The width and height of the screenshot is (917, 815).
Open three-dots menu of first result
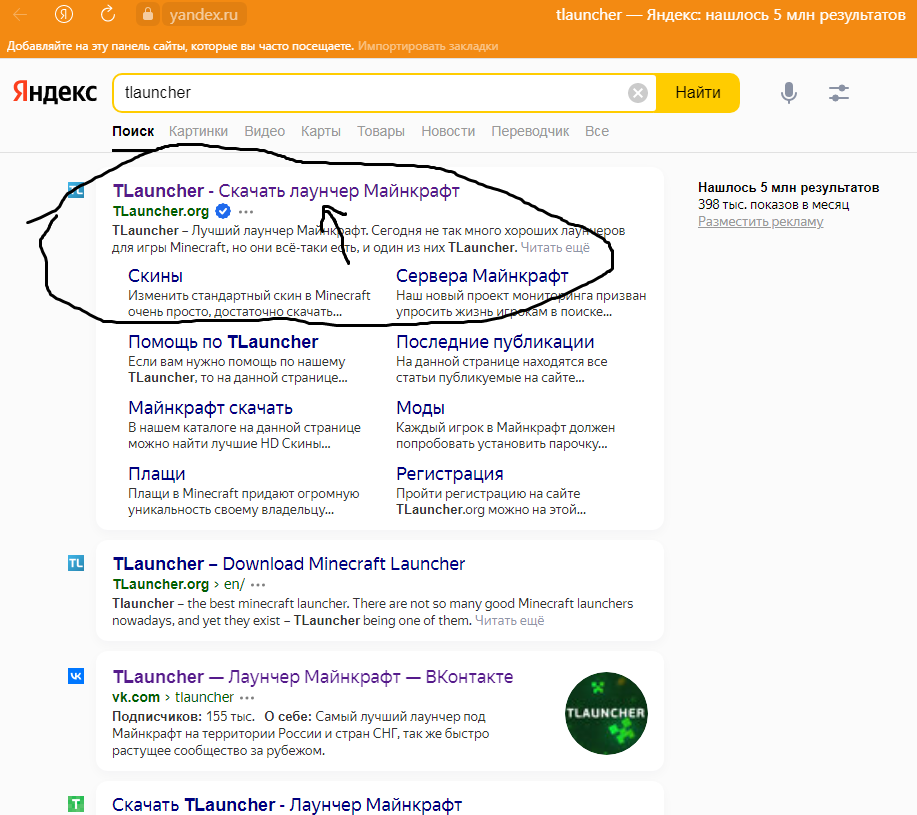point(246,212)
